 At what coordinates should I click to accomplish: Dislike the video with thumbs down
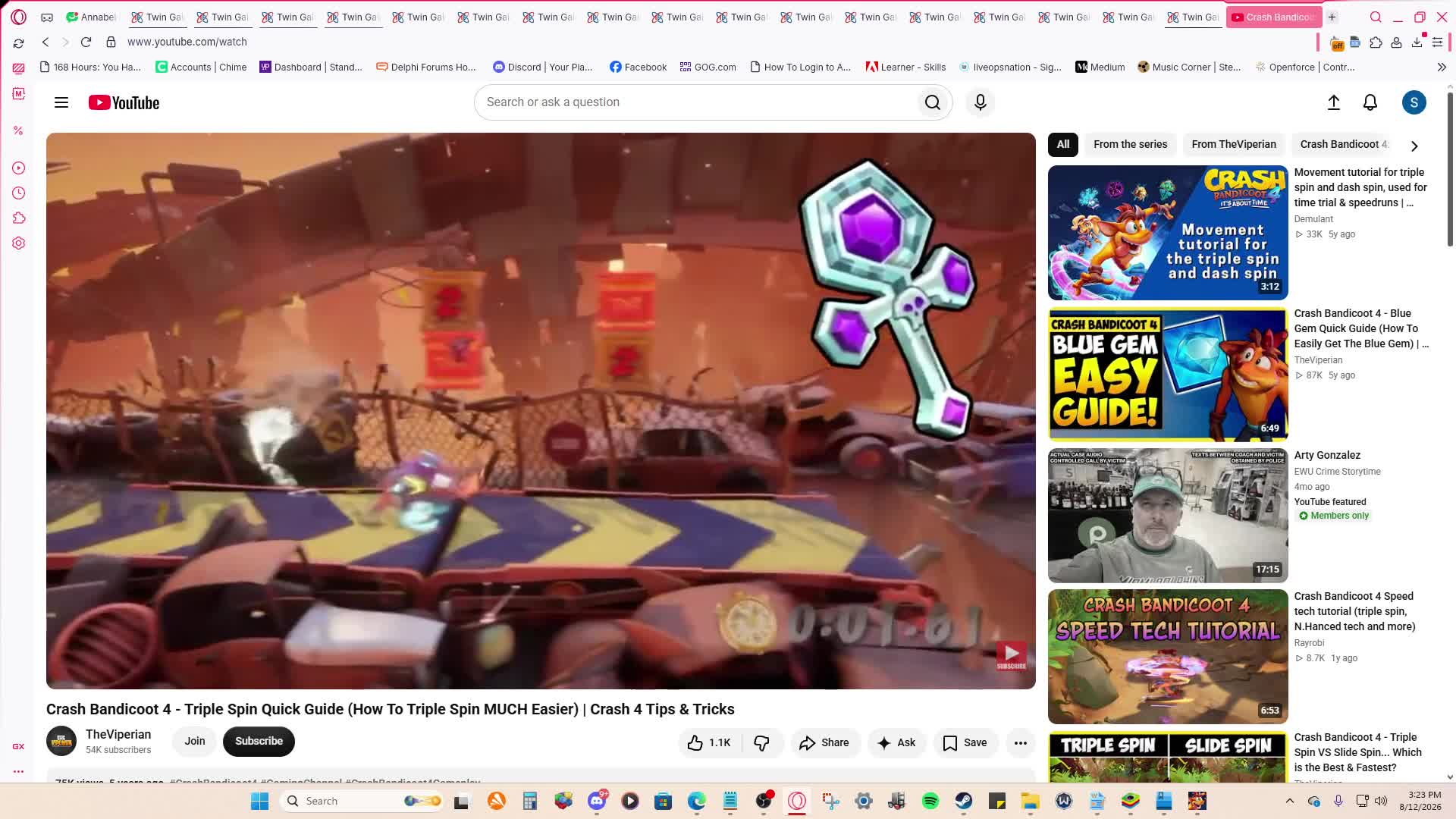coord(761,742)
